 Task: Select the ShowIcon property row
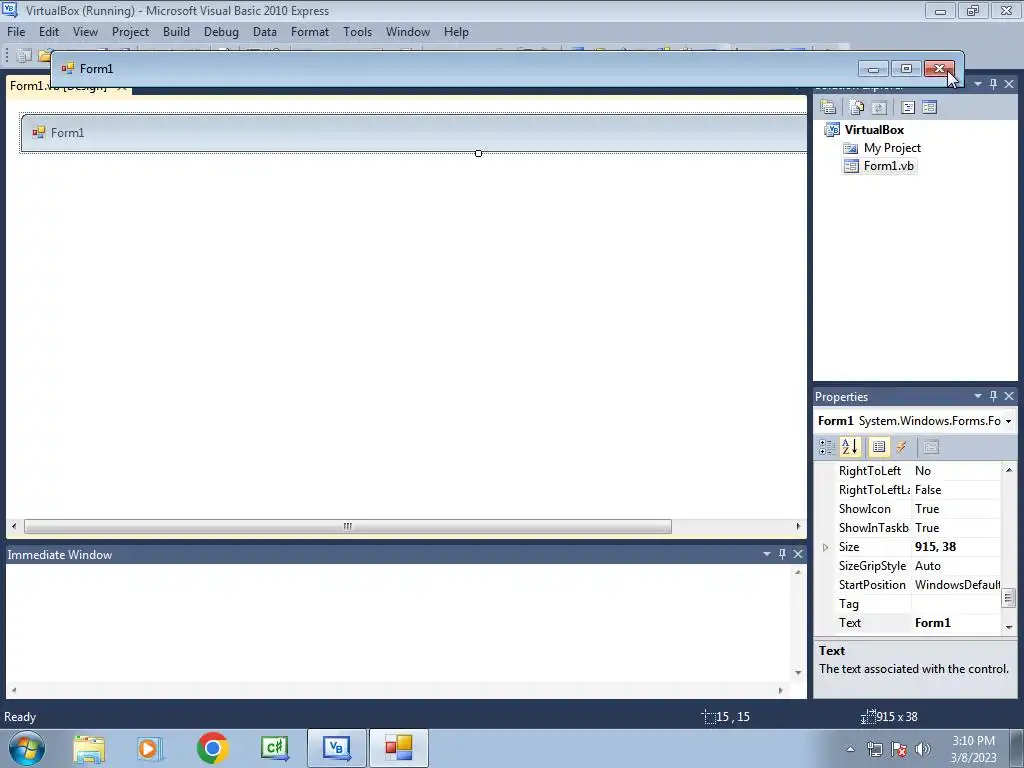[x=918, y=509]
